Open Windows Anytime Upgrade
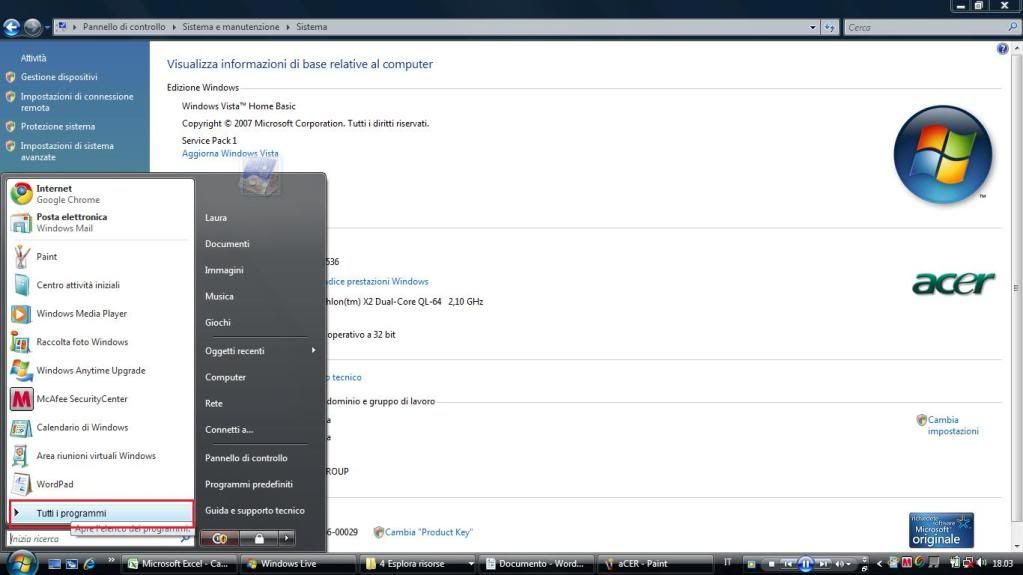Image resolution: width=1023 pixels, height=575 pixels. (x=100, y=371)
